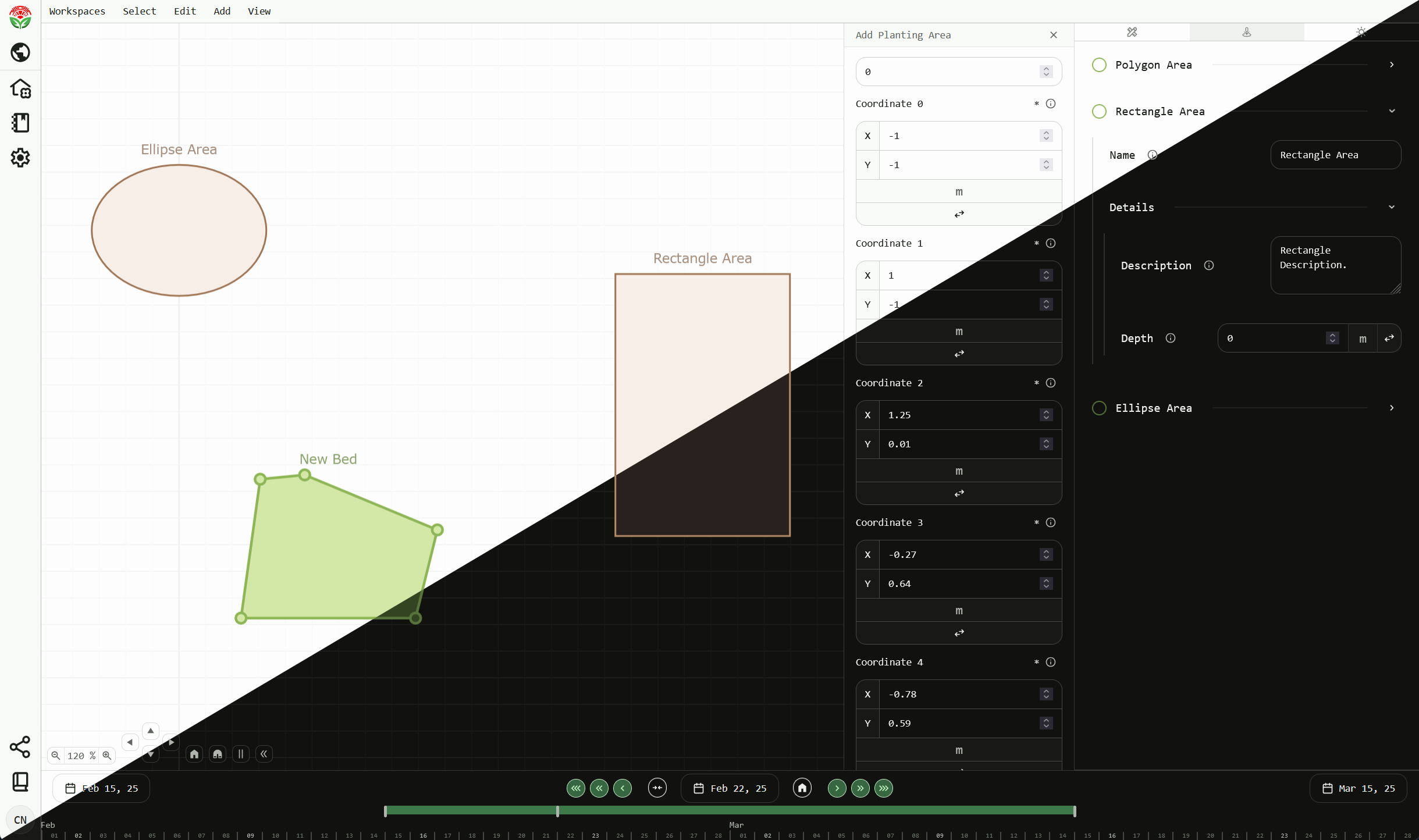Expand the Ellipse Area section chevron
Viewport: 1419px width, 840px height.
(1392, 408)
